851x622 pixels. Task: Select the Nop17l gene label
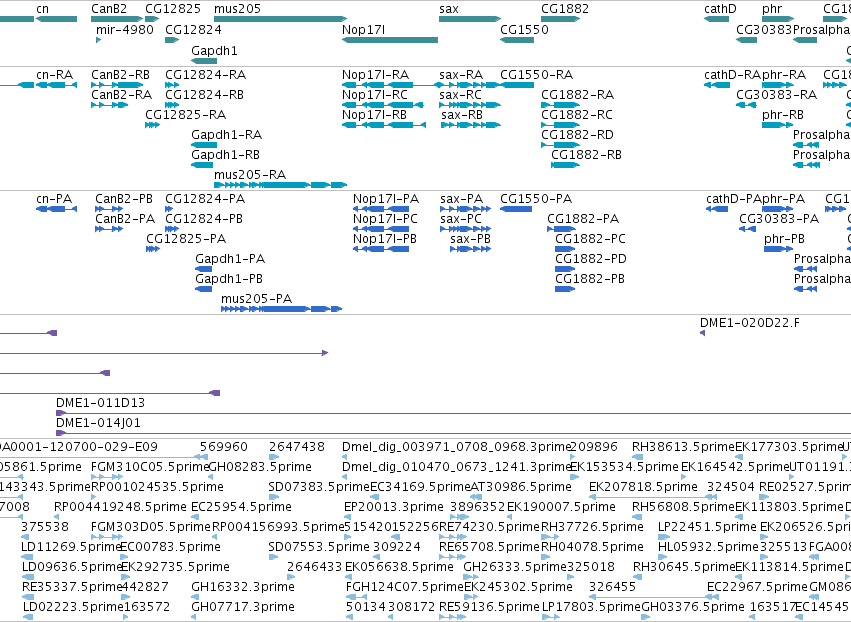click(364, 29)
